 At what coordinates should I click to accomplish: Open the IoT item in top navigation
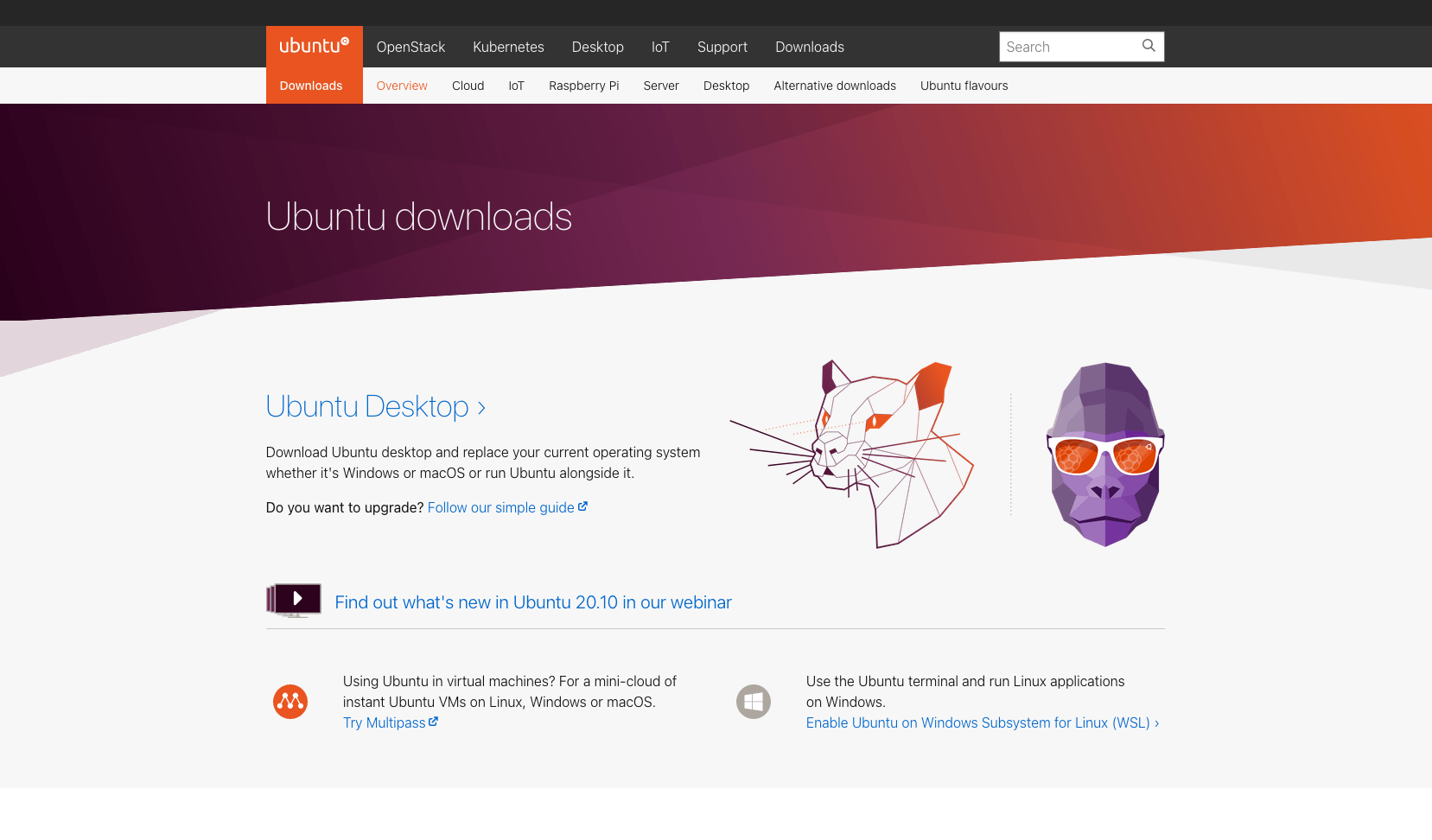pos(660,47)
